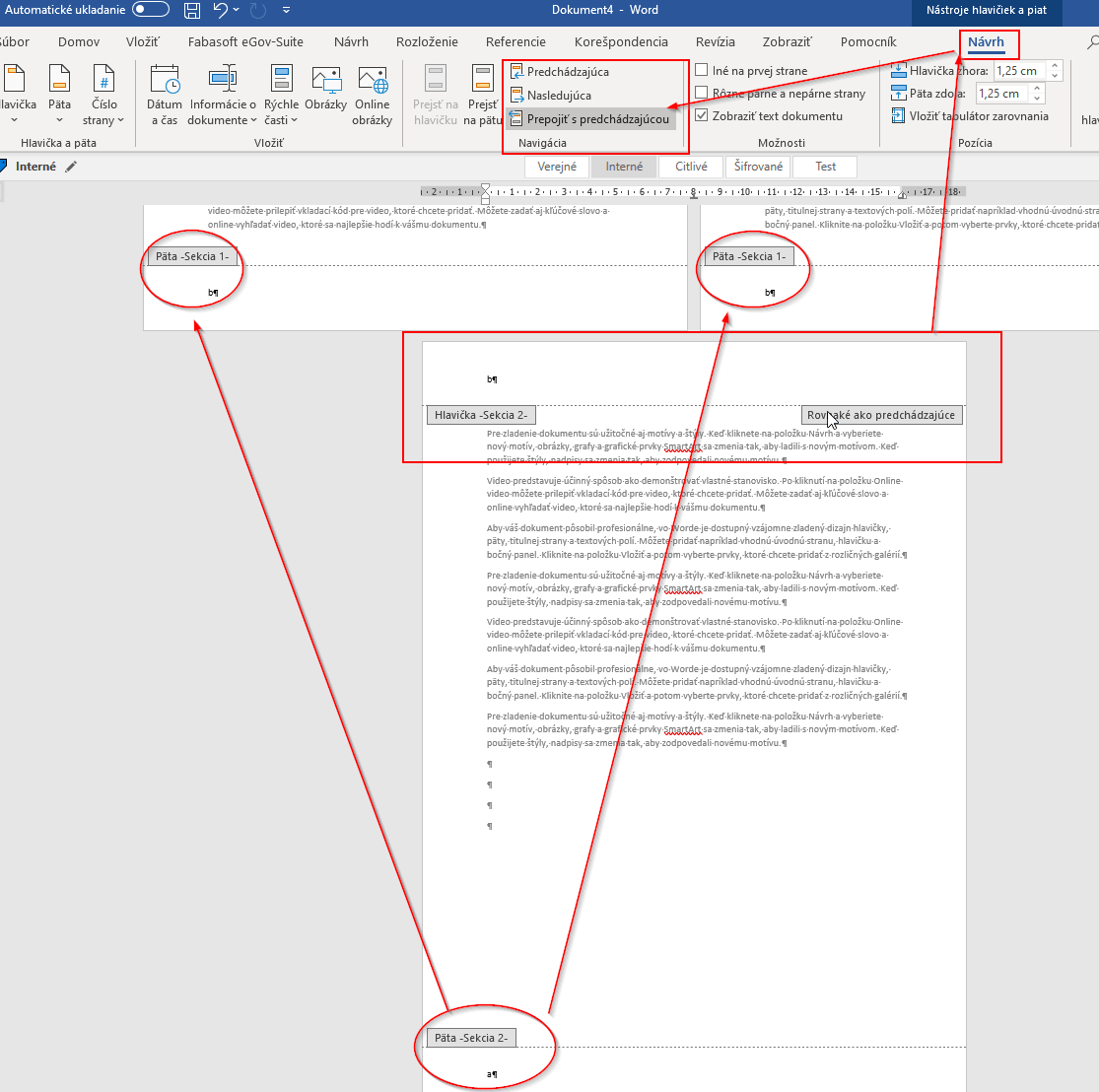The image size is (1099, 1092).
Task: Click the first-line indent marker on ruler
Action: tap(485, 187)
